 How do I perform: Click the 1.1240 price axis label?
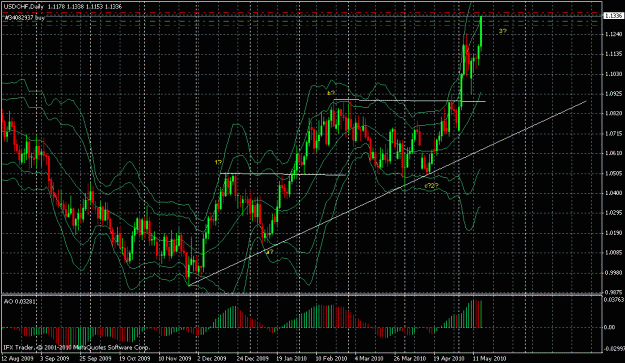[x=613, y=34]
